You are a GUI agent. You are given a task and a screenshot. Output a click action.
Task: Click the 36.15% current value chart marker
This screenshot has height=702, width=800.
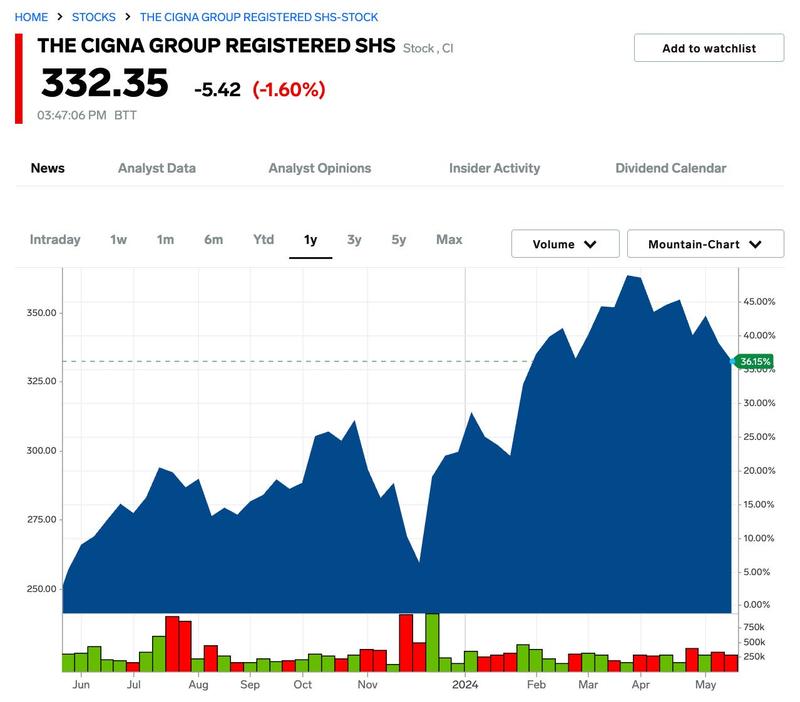click(x=753, y=362)
